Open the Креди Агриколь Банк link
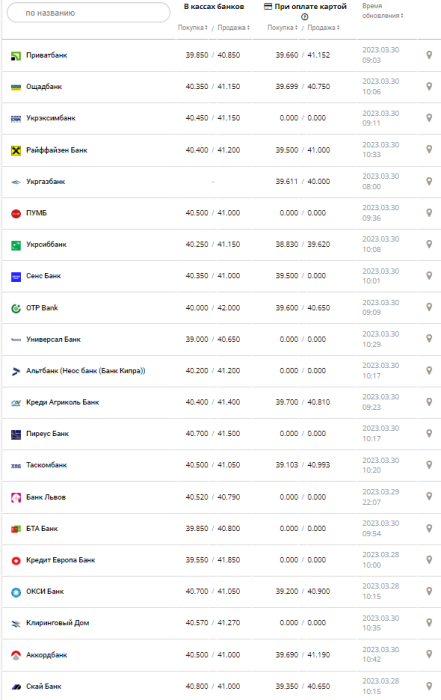This screenshot has width=441, height=700. (62, 402)
